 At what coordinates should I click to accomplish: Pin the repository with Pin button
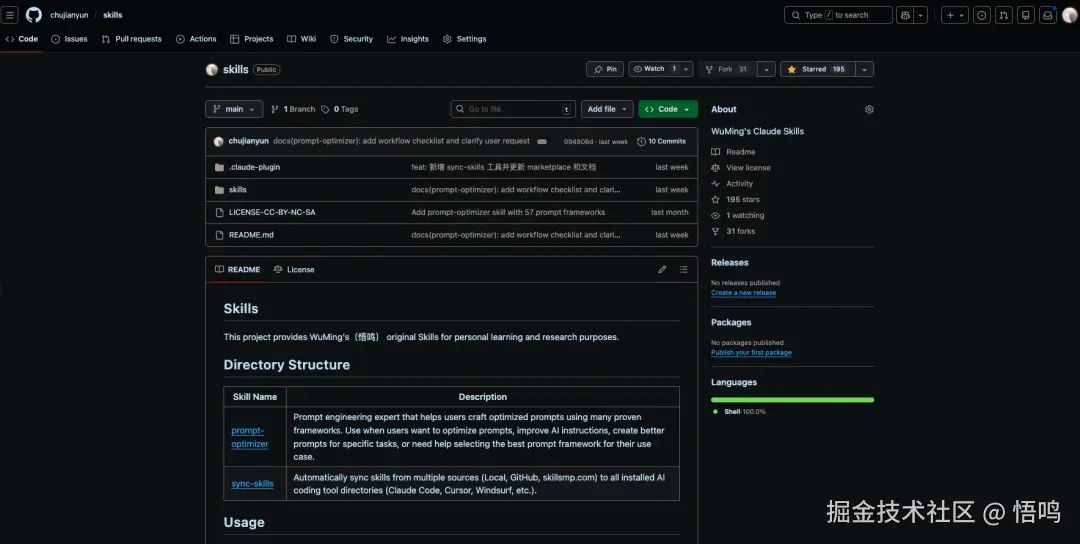point(605,69)
